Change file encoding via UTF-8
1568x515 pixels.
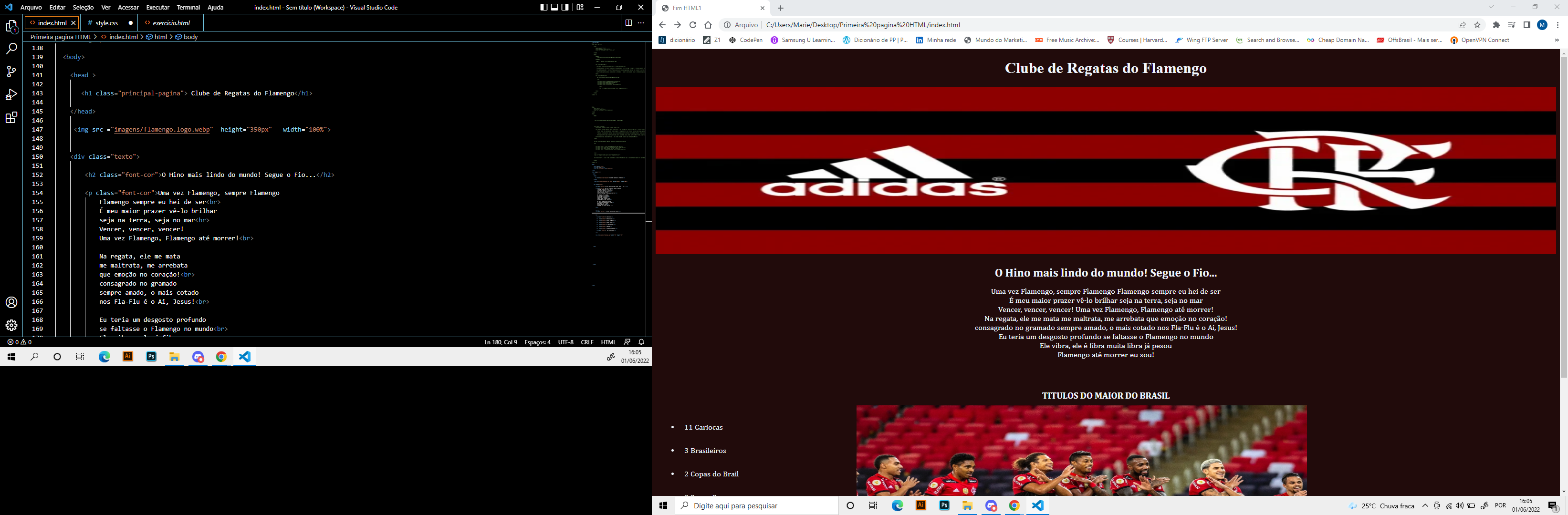565,342
